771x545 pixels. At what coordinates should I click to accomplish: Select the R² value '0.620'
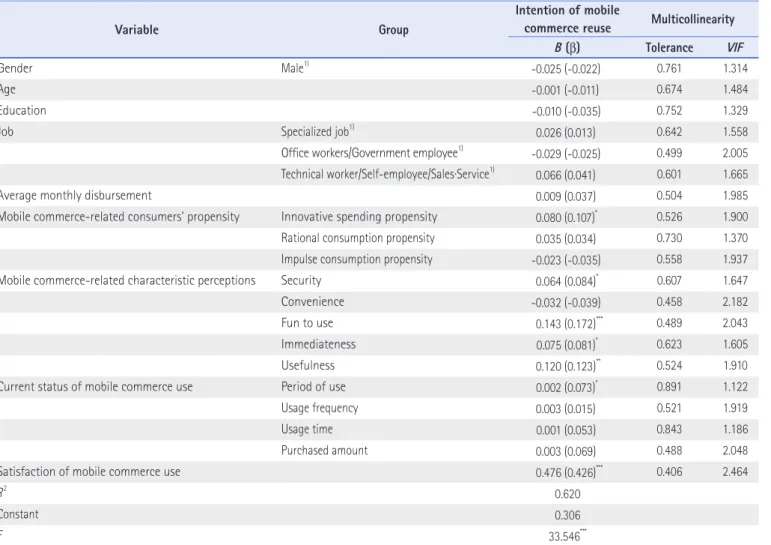coord(567,494)
